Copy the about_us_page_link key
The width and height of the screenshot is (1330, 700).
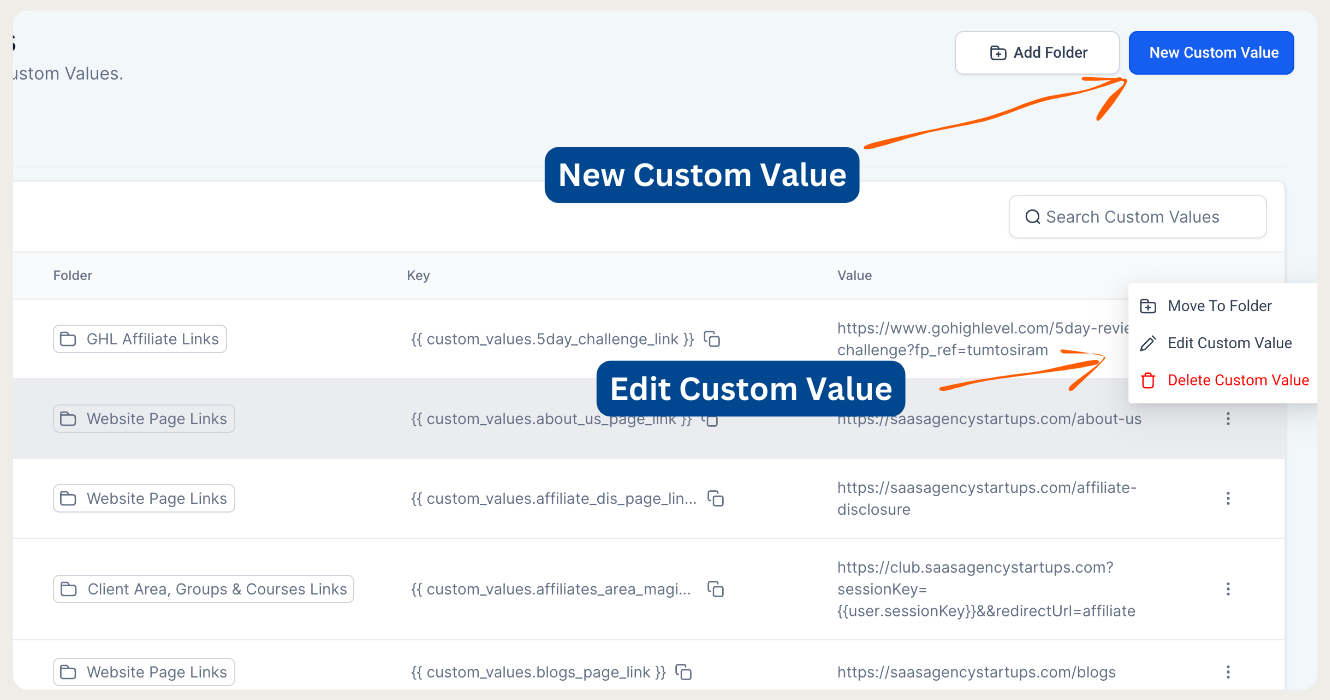(x=710, y=419)
